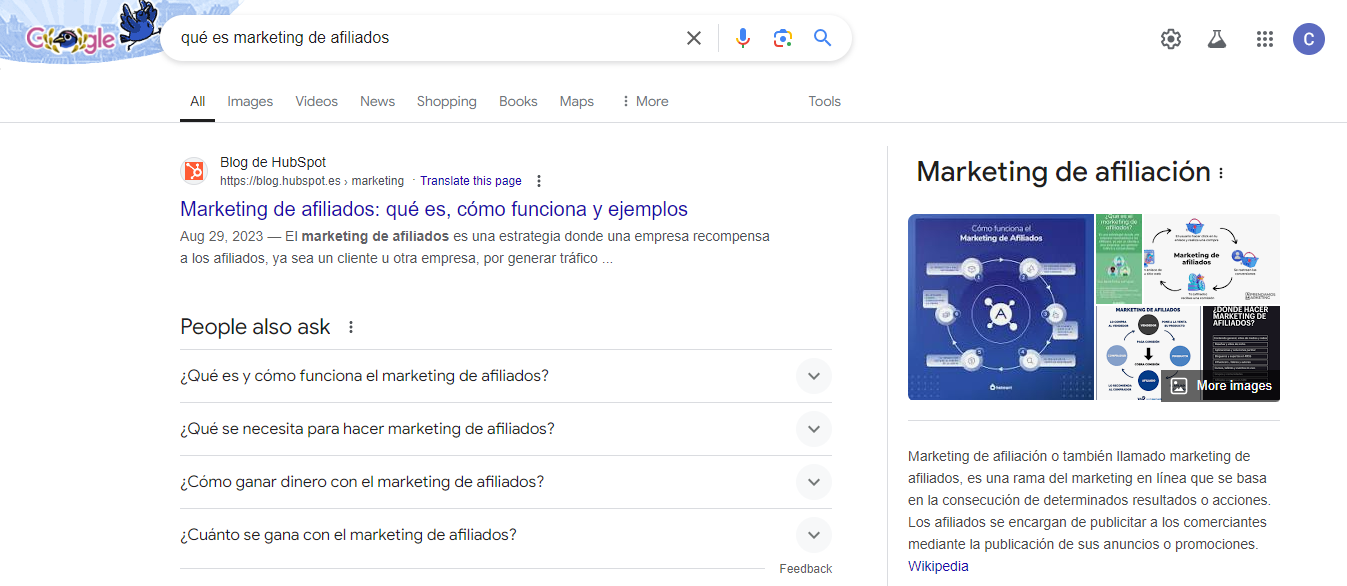This screenshot has height=586, width=1347.
Task: Clear the search query with the X
Action: 694,37
